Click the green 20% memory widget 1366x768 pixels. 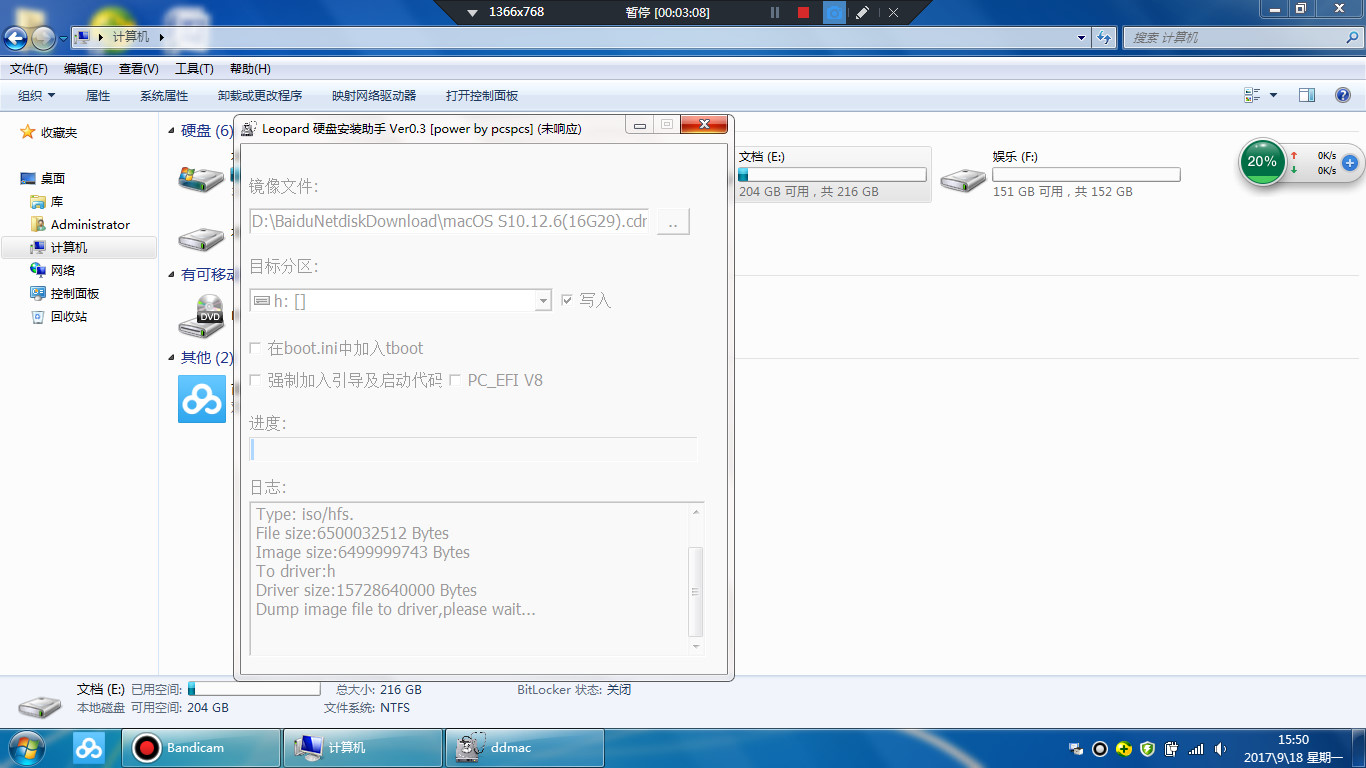pos(1262,162)
